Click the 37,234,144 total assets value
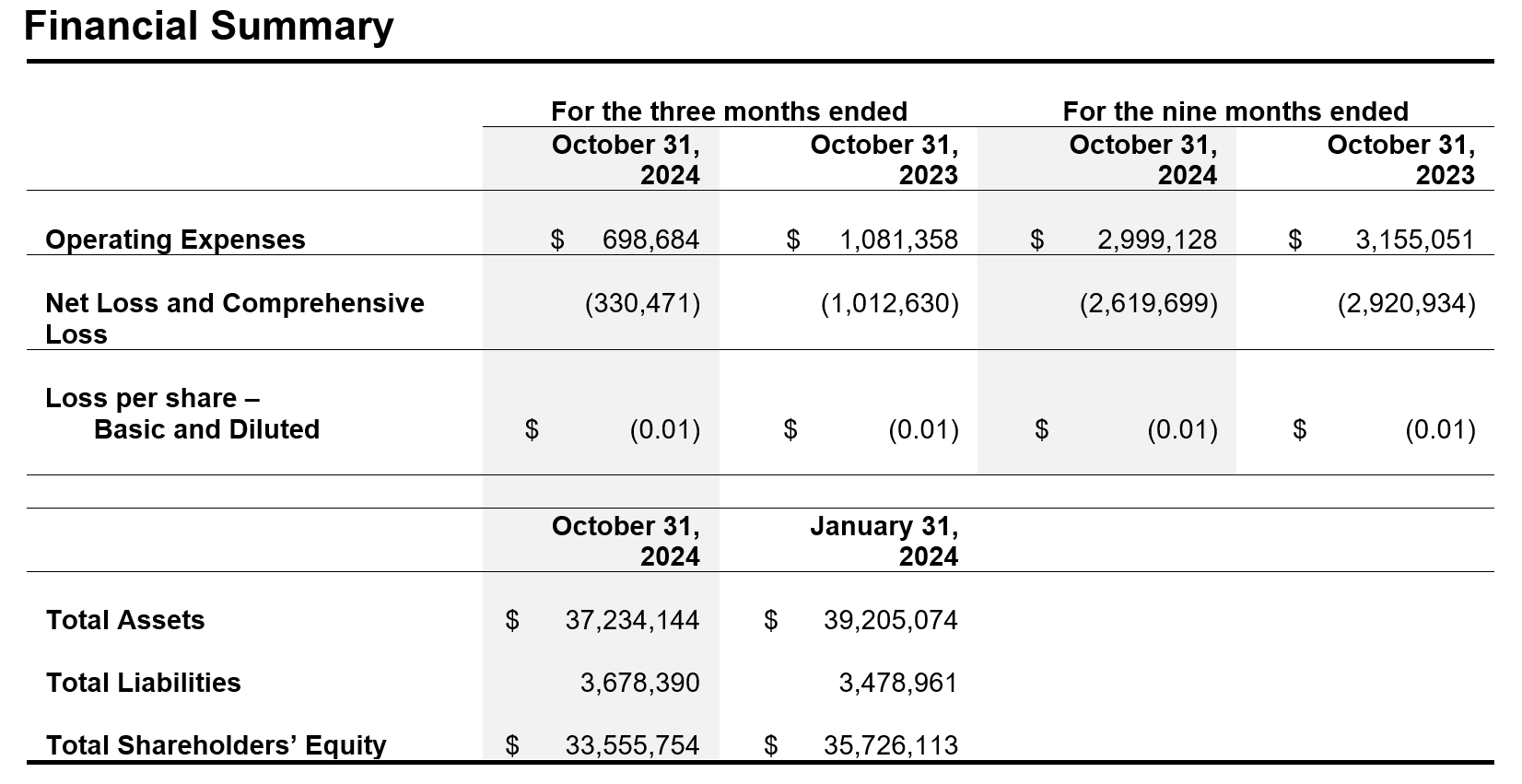 click(x=632, y=620)
